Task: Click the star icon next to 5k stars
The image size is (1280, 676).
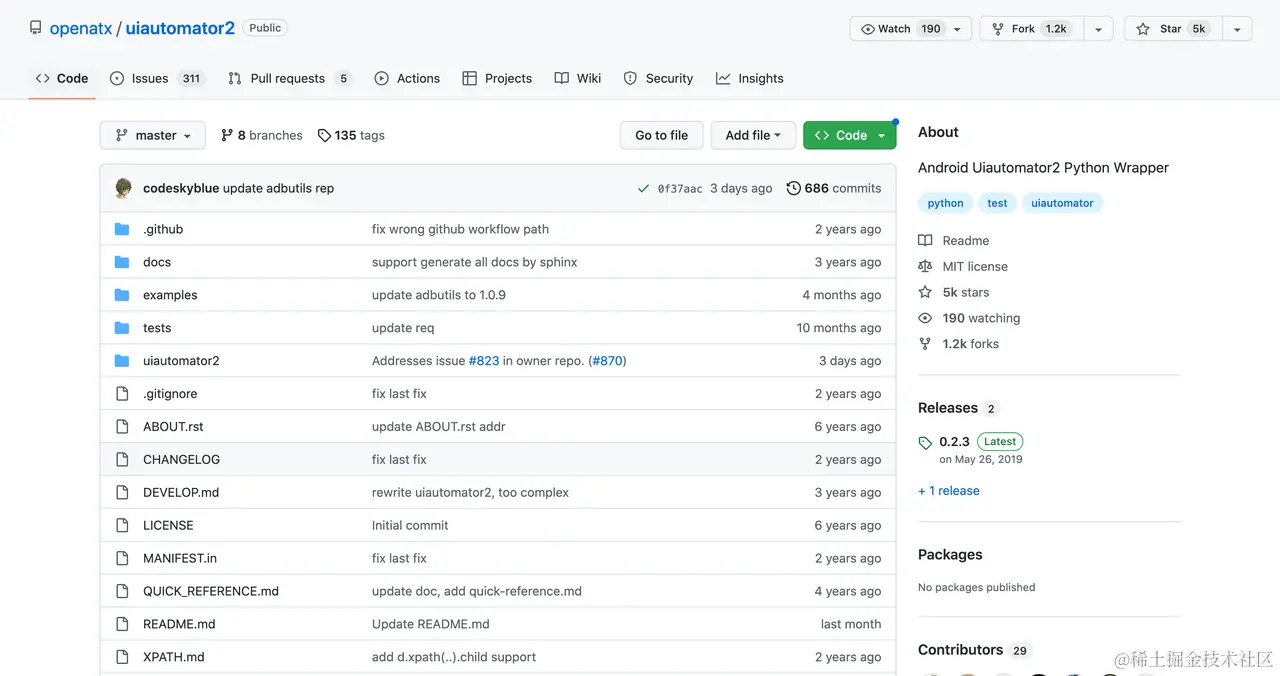Action: pos(925,293)
